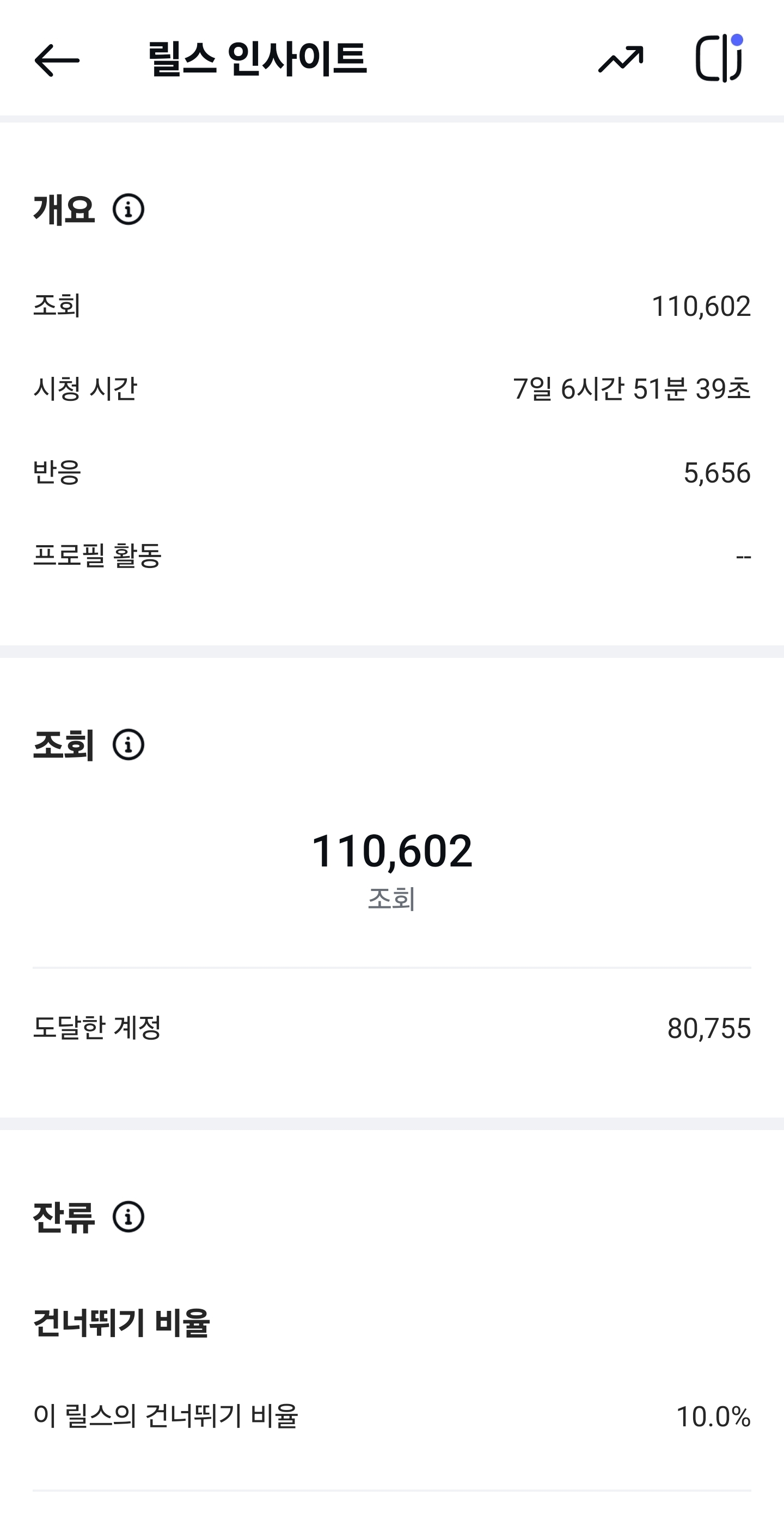Image resolution: width=784 pixels, height=1526 pixels.
Task: Tap the 10.0% skip rate value
Action: click(713, 1417)
